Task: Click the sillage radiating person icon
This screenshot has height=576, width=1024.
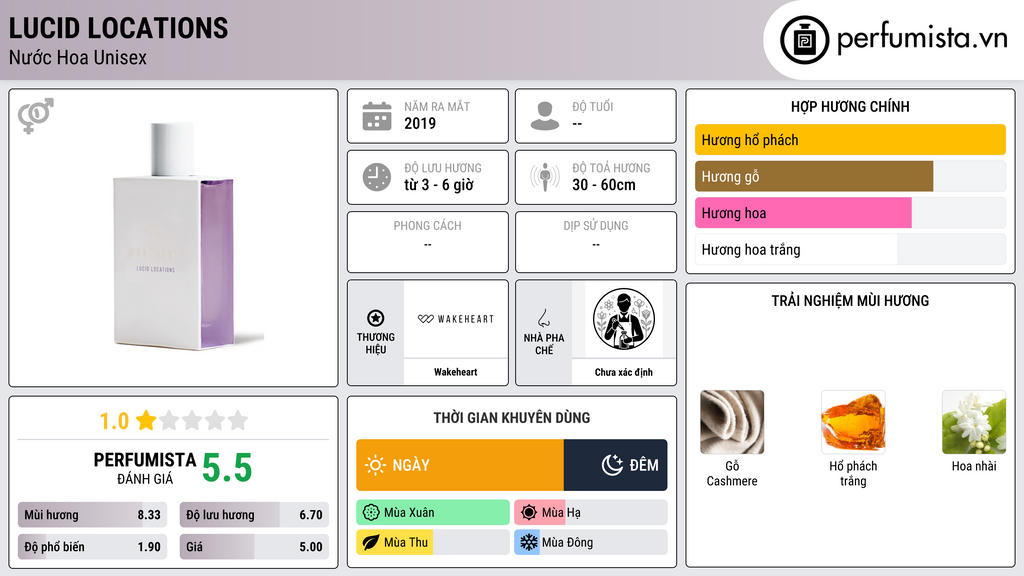Action: coord(545,177)
